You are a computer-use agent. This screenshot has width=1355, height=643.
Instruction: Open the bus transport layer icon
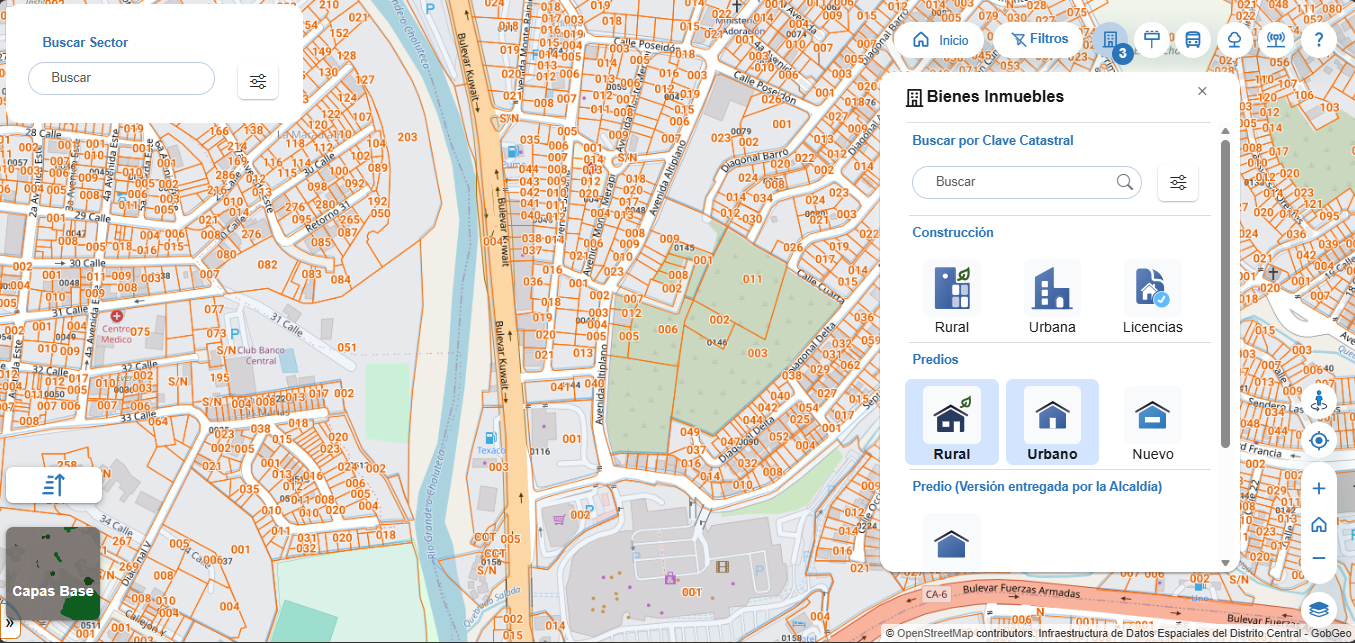click(x=1193, y=40)
